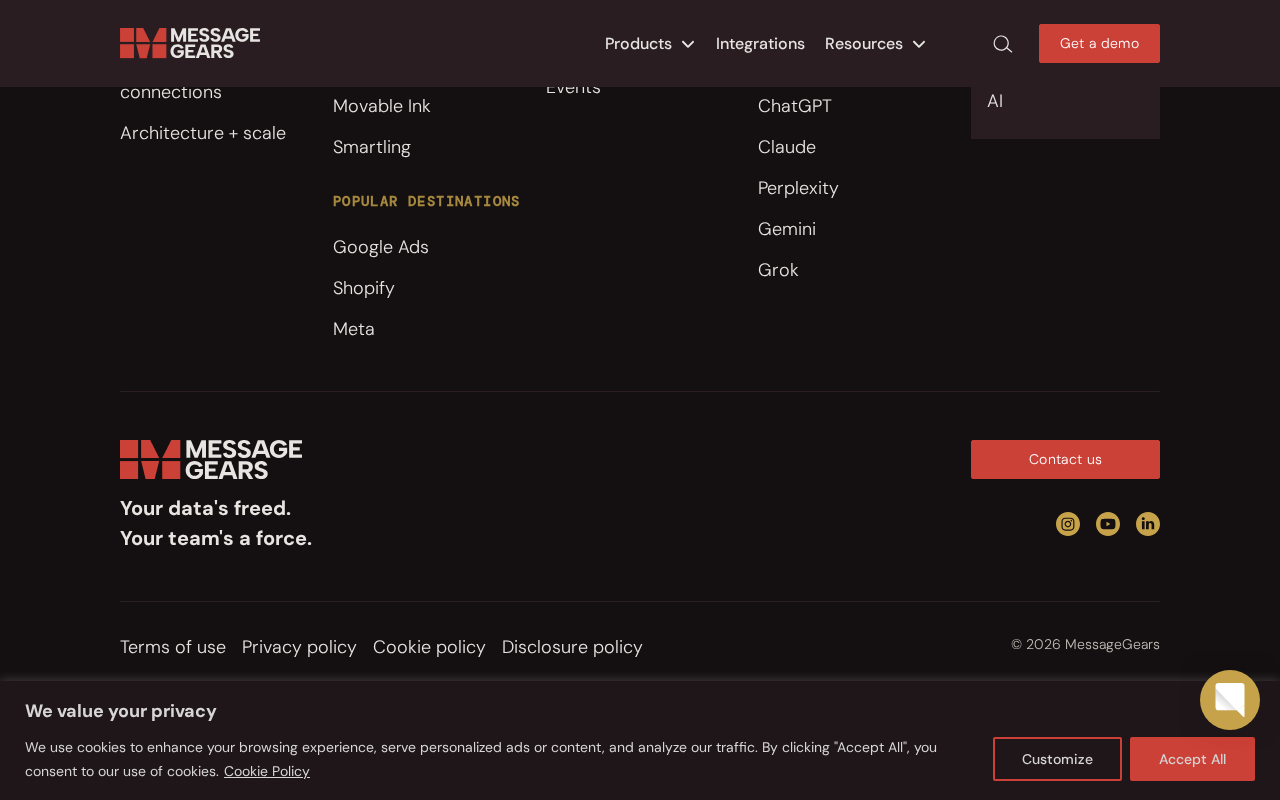Open MessageGears Instagram icon
The height and width of the screenshot is (800, 1280).
pos(1068,524)
